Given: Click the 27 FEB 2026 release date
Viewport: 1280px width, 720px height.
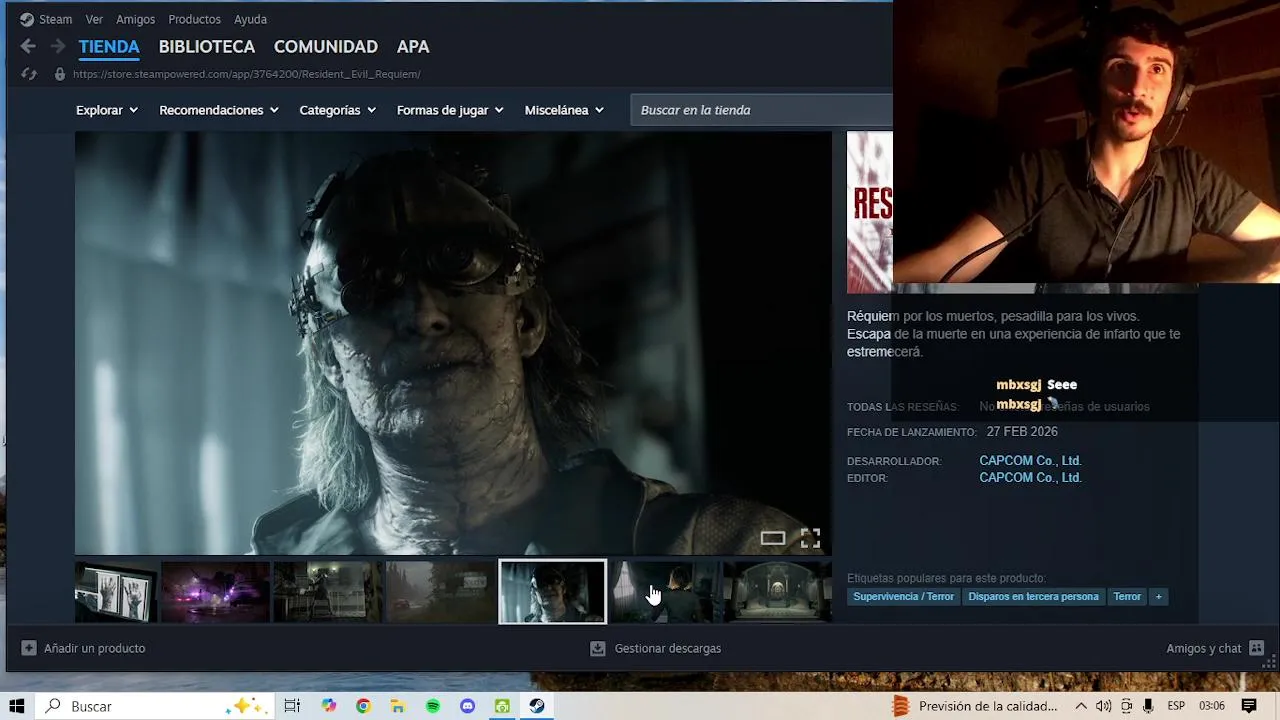Looking at the screenshot, I should point(1022,432).
